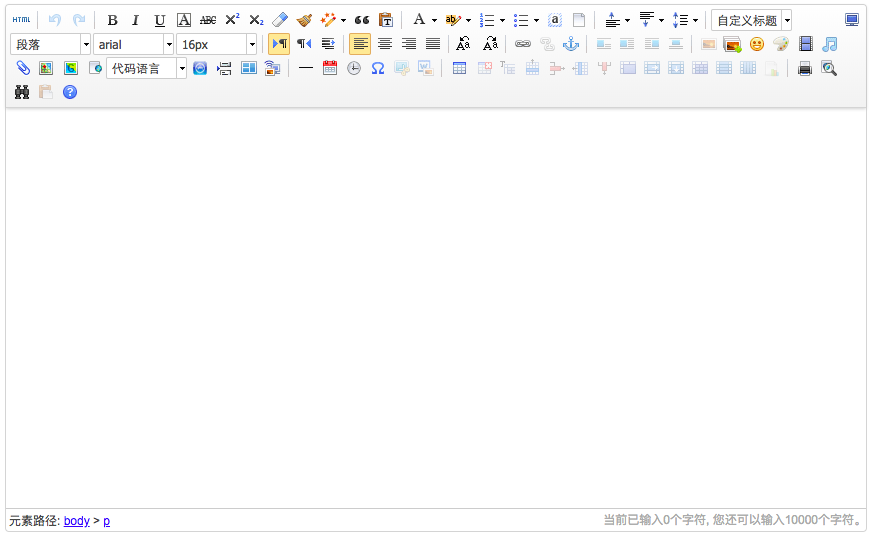Toggle underline formatting
The height and width of the screenshot is (537, 873).
click(x=160, y=20)
